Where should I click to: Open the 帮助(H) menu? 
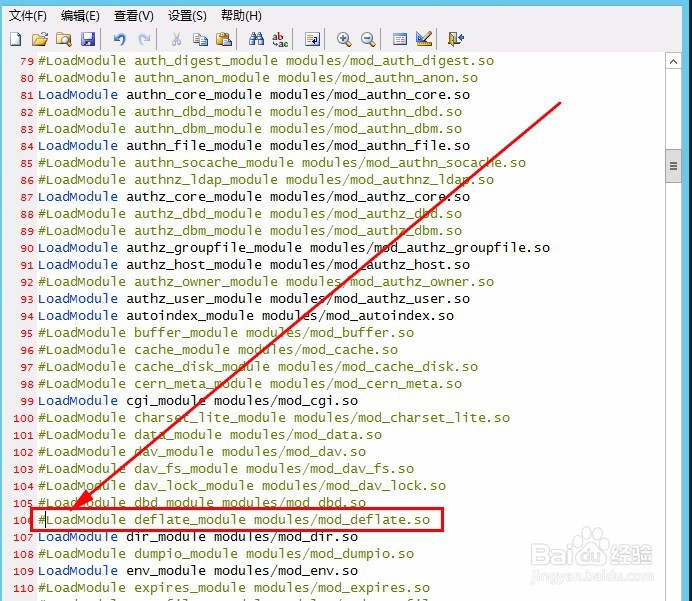pos(241,16)
